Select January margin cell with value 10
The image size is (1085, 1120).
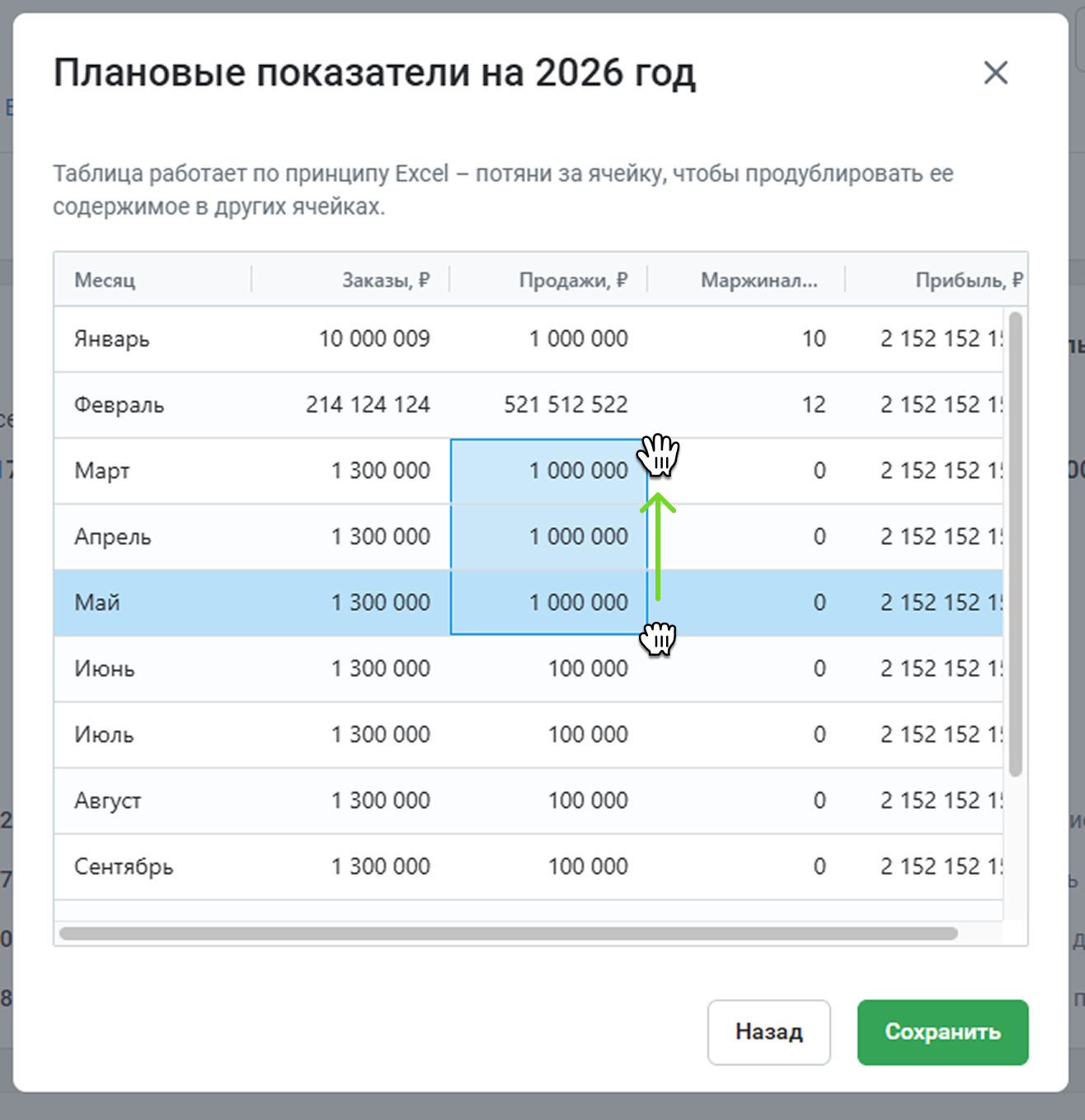813,339
